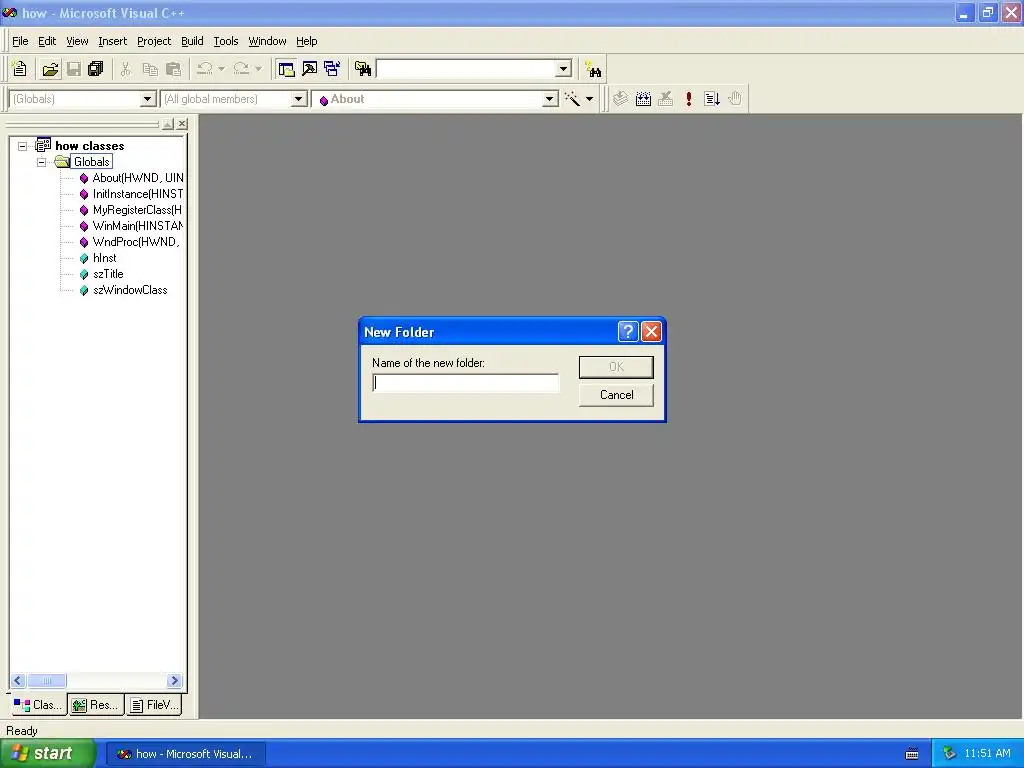Click OK in New Folder dialog
Screen dimensions: 1024x768
click(616, 367)
